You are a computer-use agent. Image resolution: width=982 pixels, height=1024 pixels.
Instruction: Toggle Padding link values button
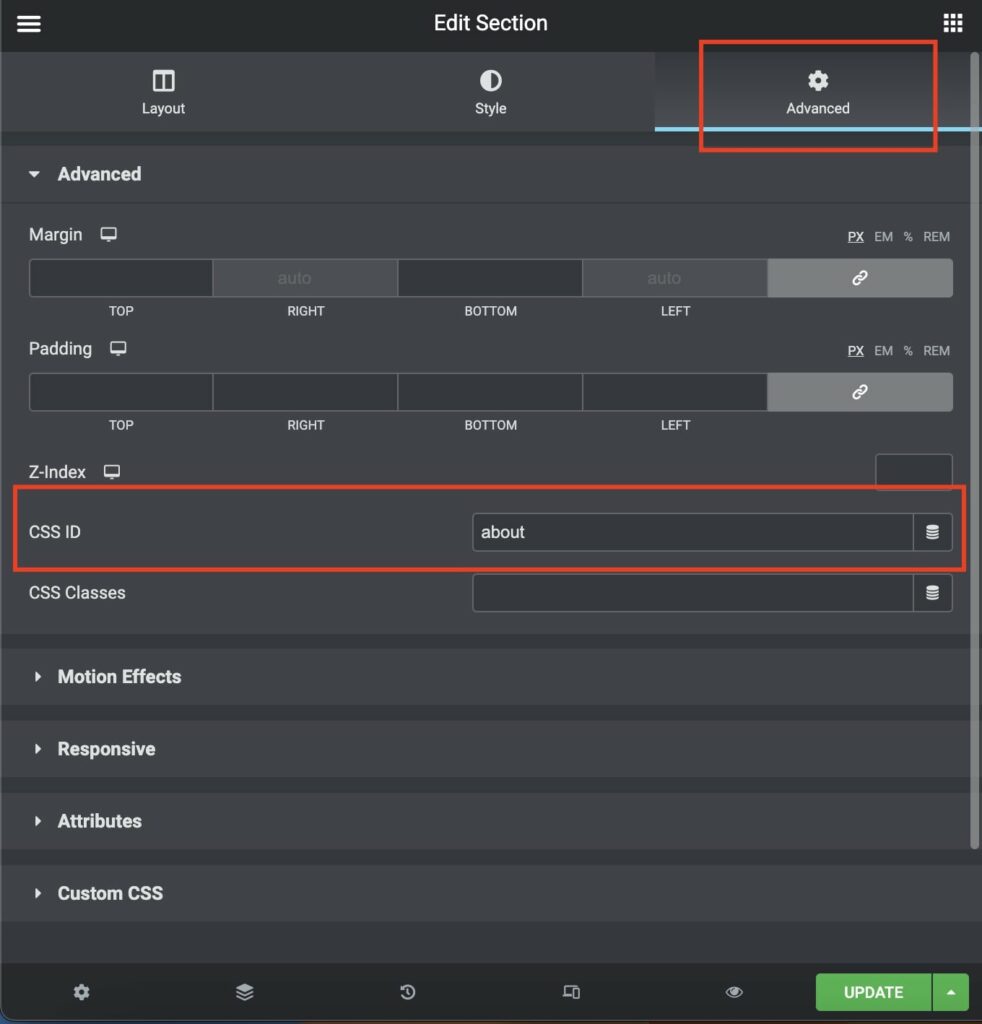point(859,392)
